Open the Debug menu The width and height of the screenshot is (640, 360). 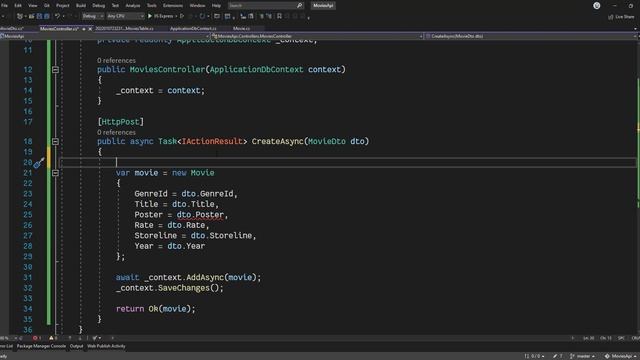tap(98, 6)
